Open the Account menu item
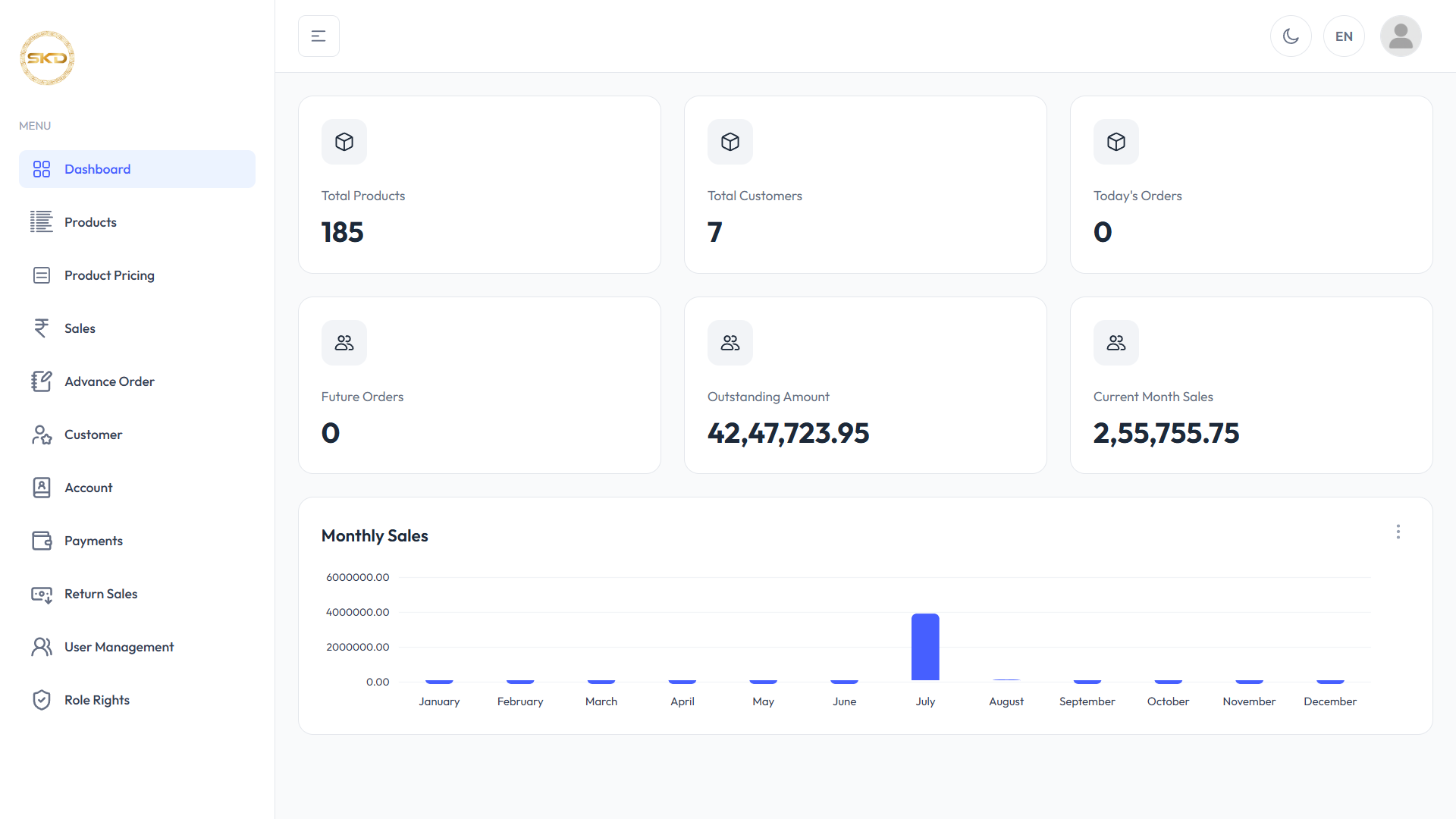Viewport: 1456px width, 819px height. coord(137,488)
